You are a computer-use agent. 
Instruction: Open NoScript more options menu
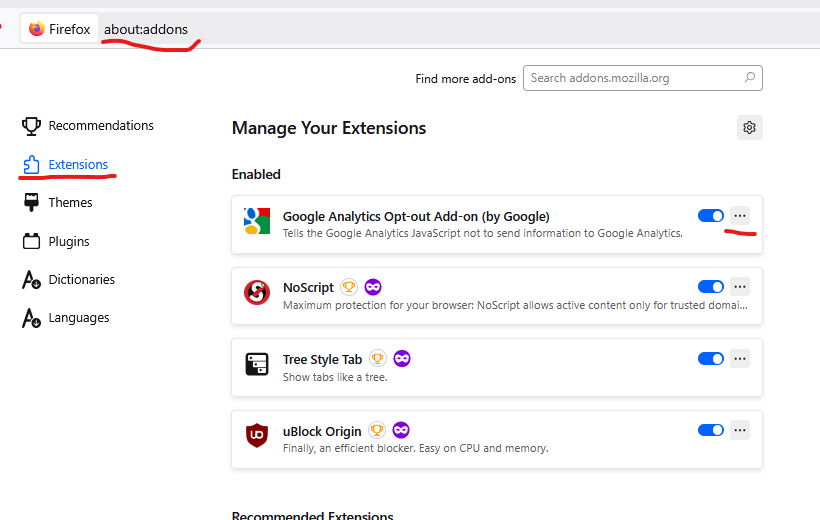(x=739, y=287)
